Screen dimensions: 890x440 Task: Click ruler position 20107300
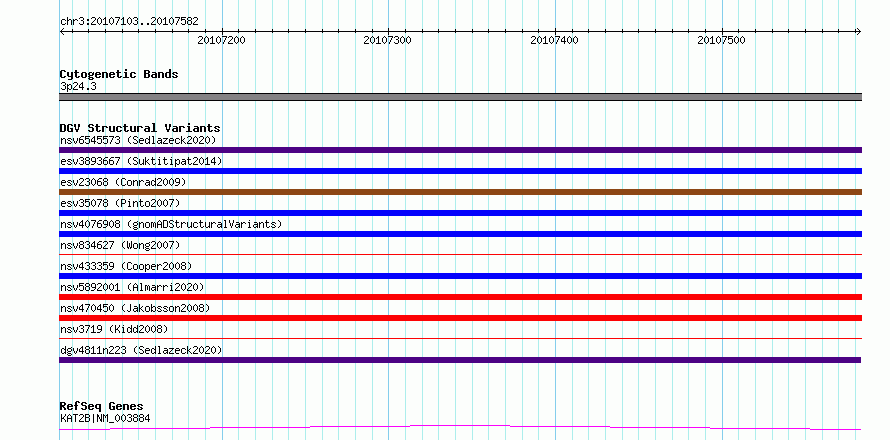click(x=388, y=40)
